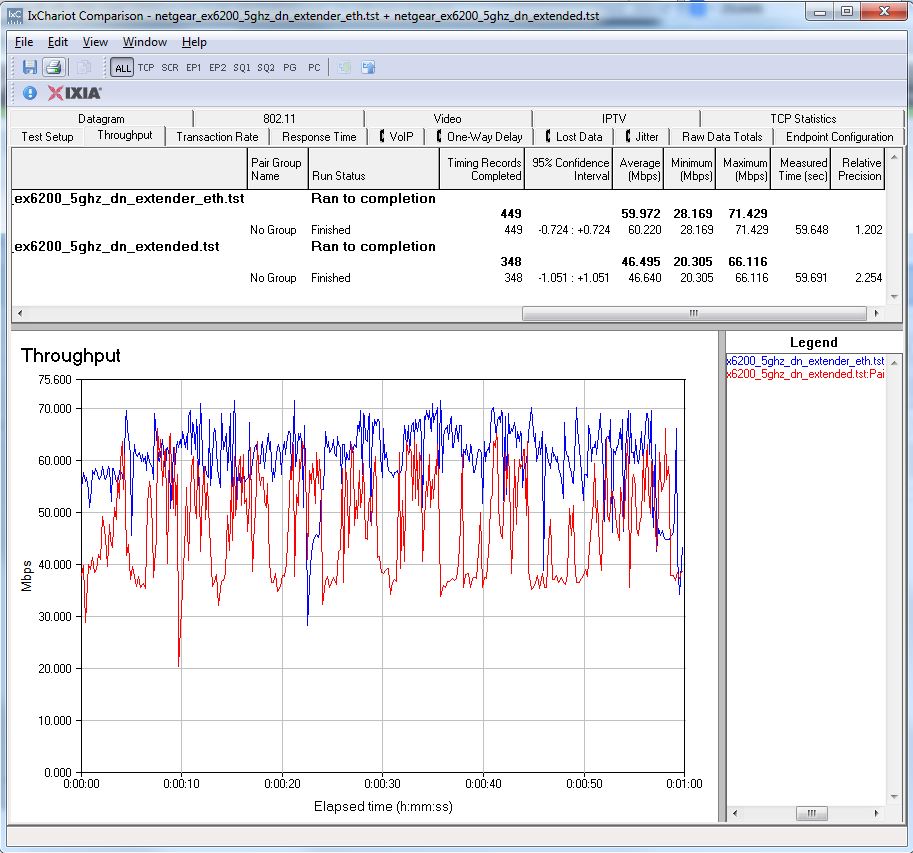Switch to the Datagram tab
The width and height of the screenshot is (913, 853).
pyautogui.click(x=101, y=119)
